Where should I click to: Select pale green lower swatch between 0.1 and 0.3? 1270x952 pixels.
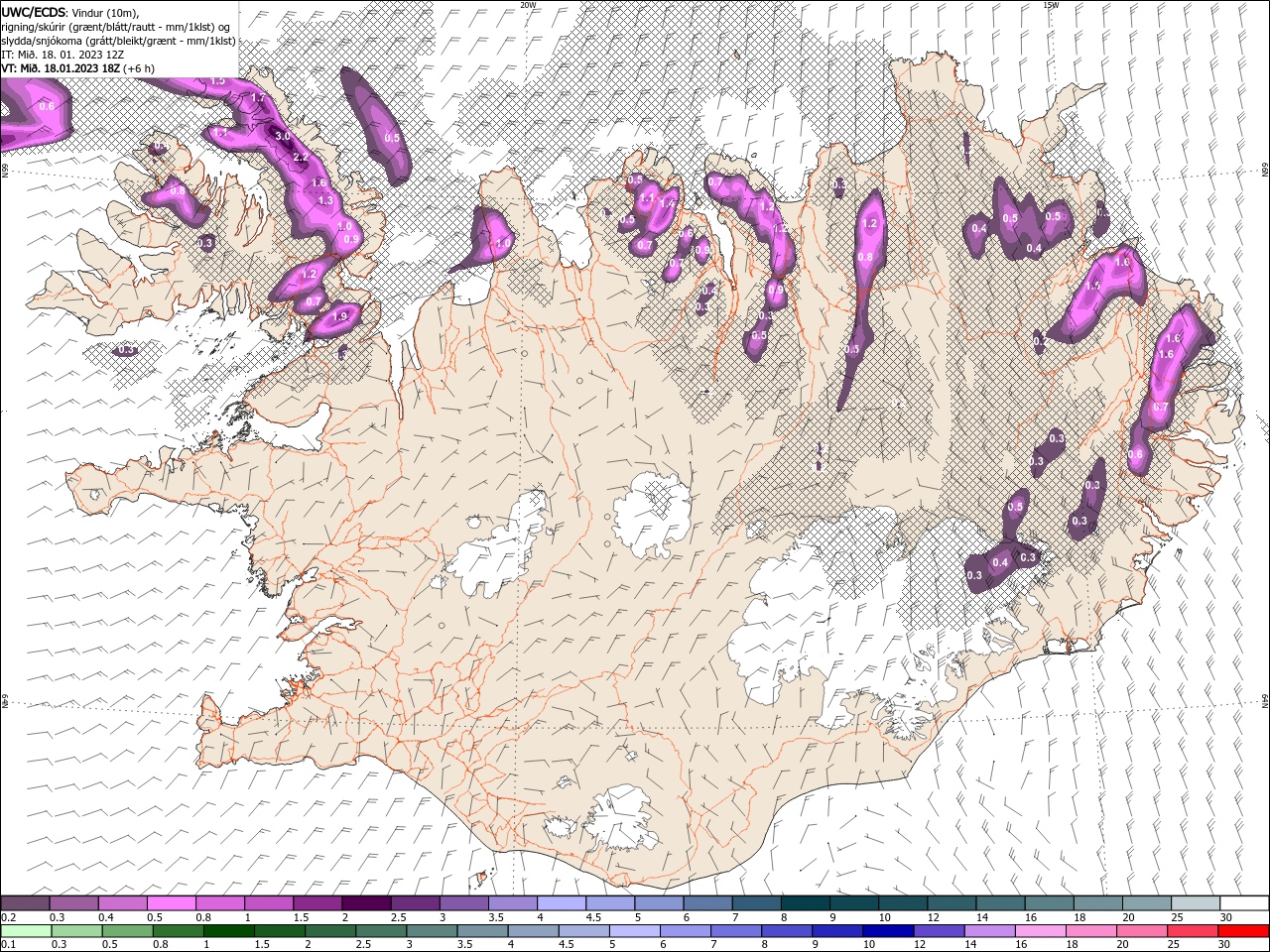click(26, 931)
